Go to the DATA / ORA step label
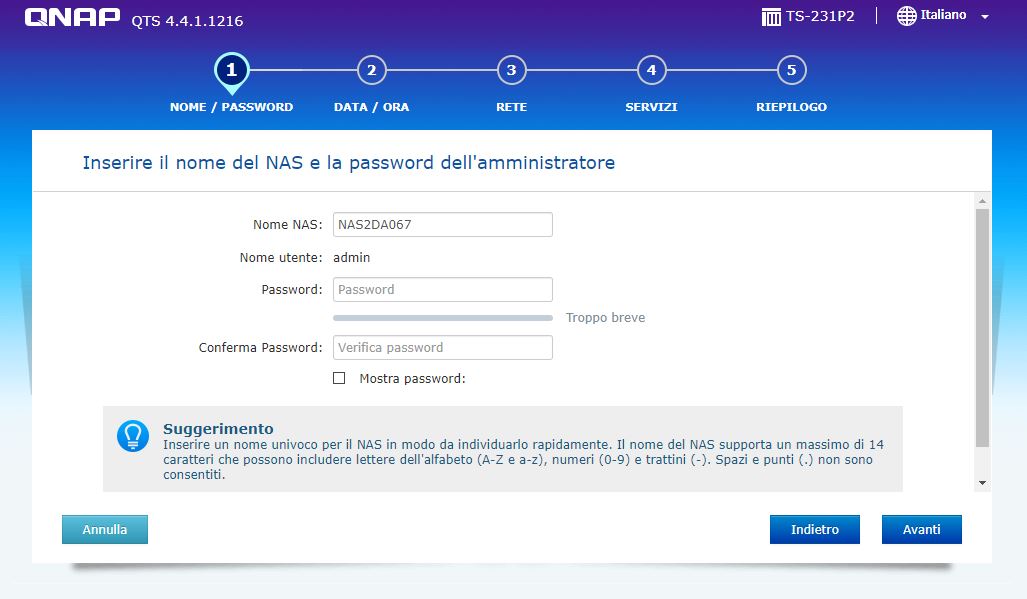The image size is (1027, 599). 371,107
